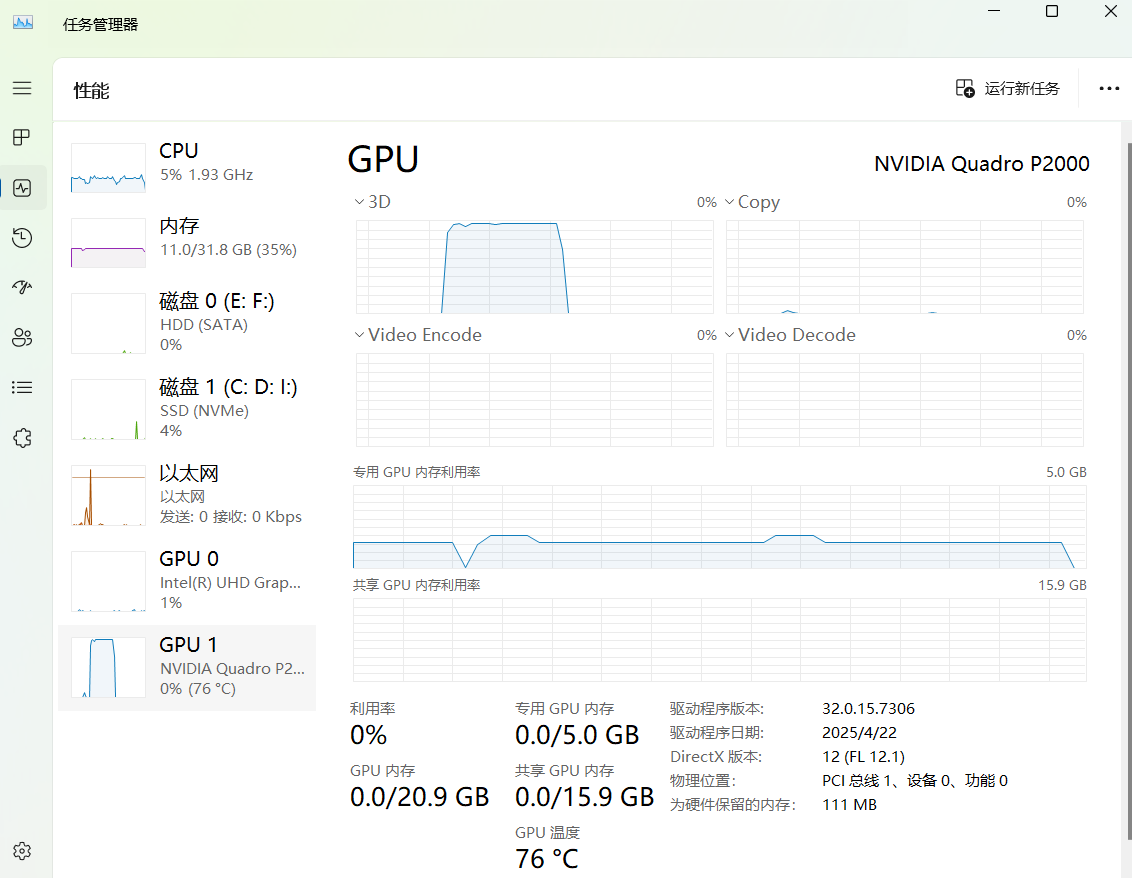Click the 运行新任务 button
Image resolution: width=1132 pixels, height=878 pixels.
(x=1008, y=89)
